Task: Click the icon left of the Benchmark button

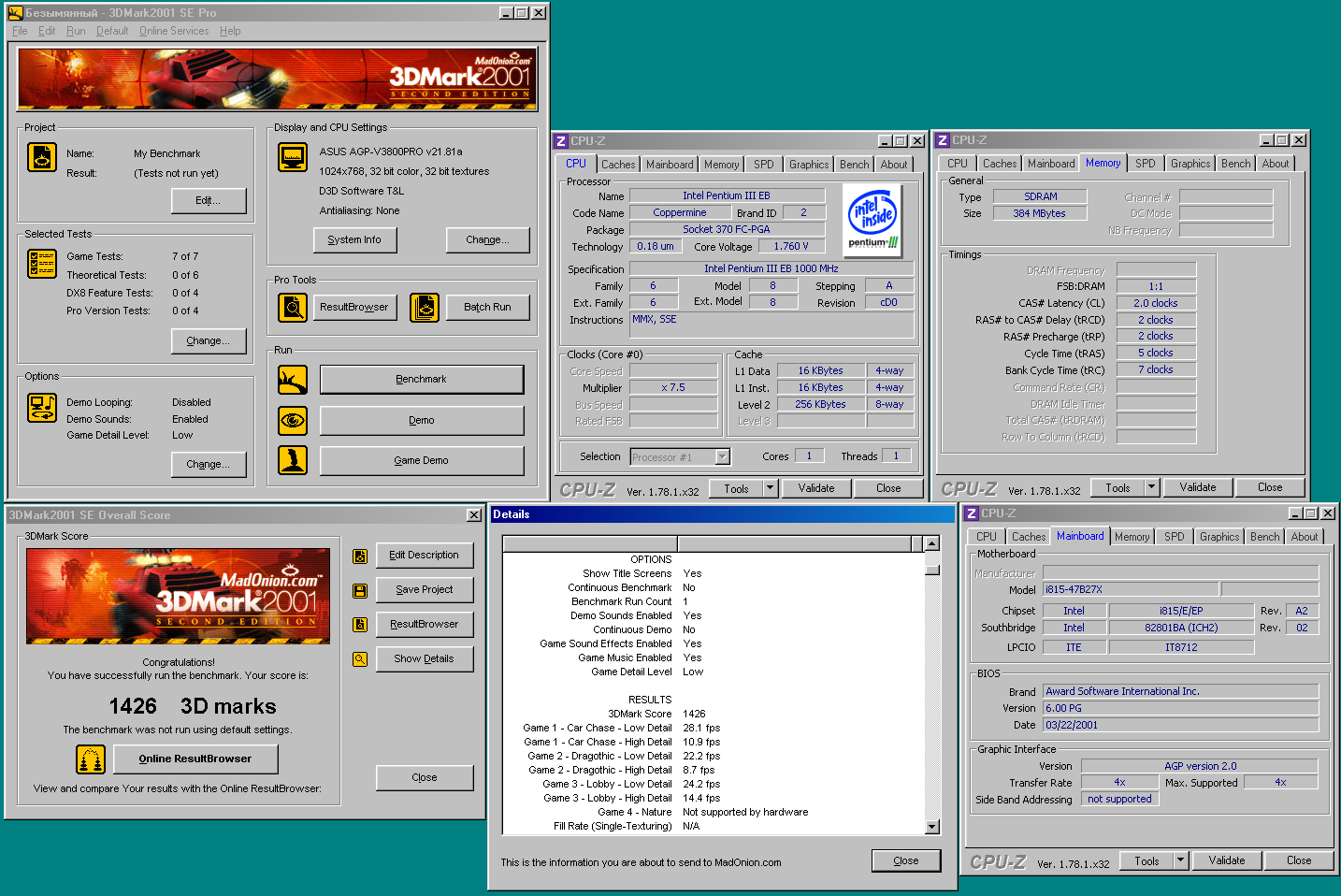Action: pyautogui.click(x=293, y=380)
